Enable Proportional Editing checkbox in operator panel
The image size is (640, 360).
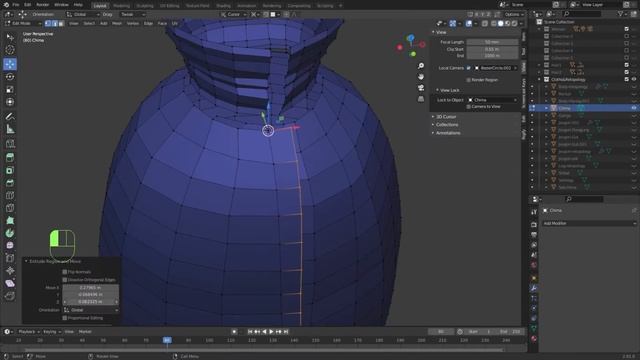64,318
